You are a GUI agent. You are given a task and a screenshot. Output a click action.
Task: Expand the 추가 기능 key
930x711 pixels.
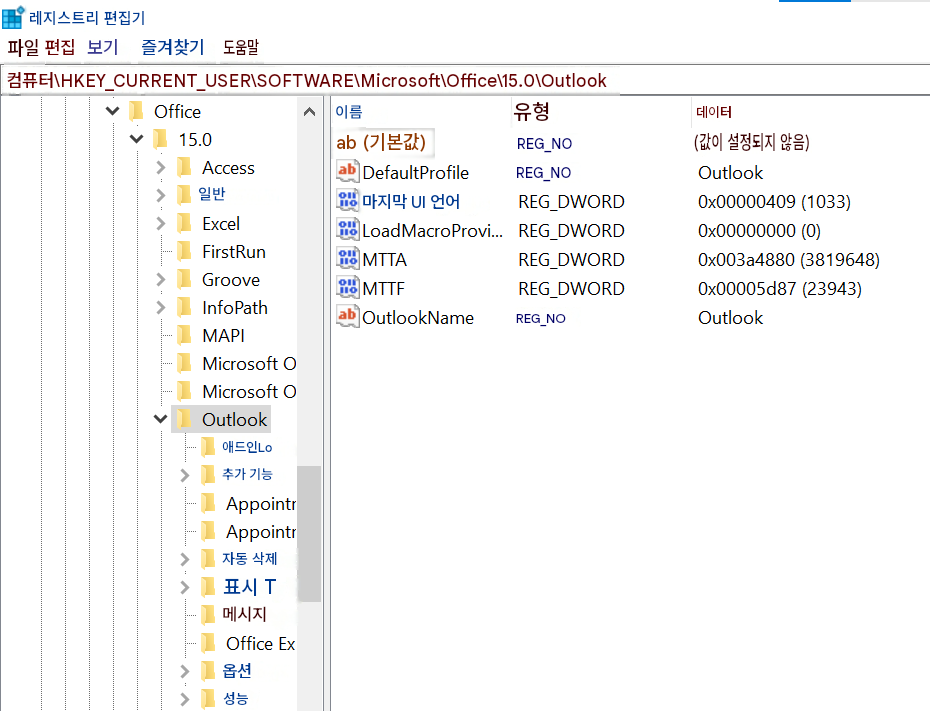pos(185,475)
